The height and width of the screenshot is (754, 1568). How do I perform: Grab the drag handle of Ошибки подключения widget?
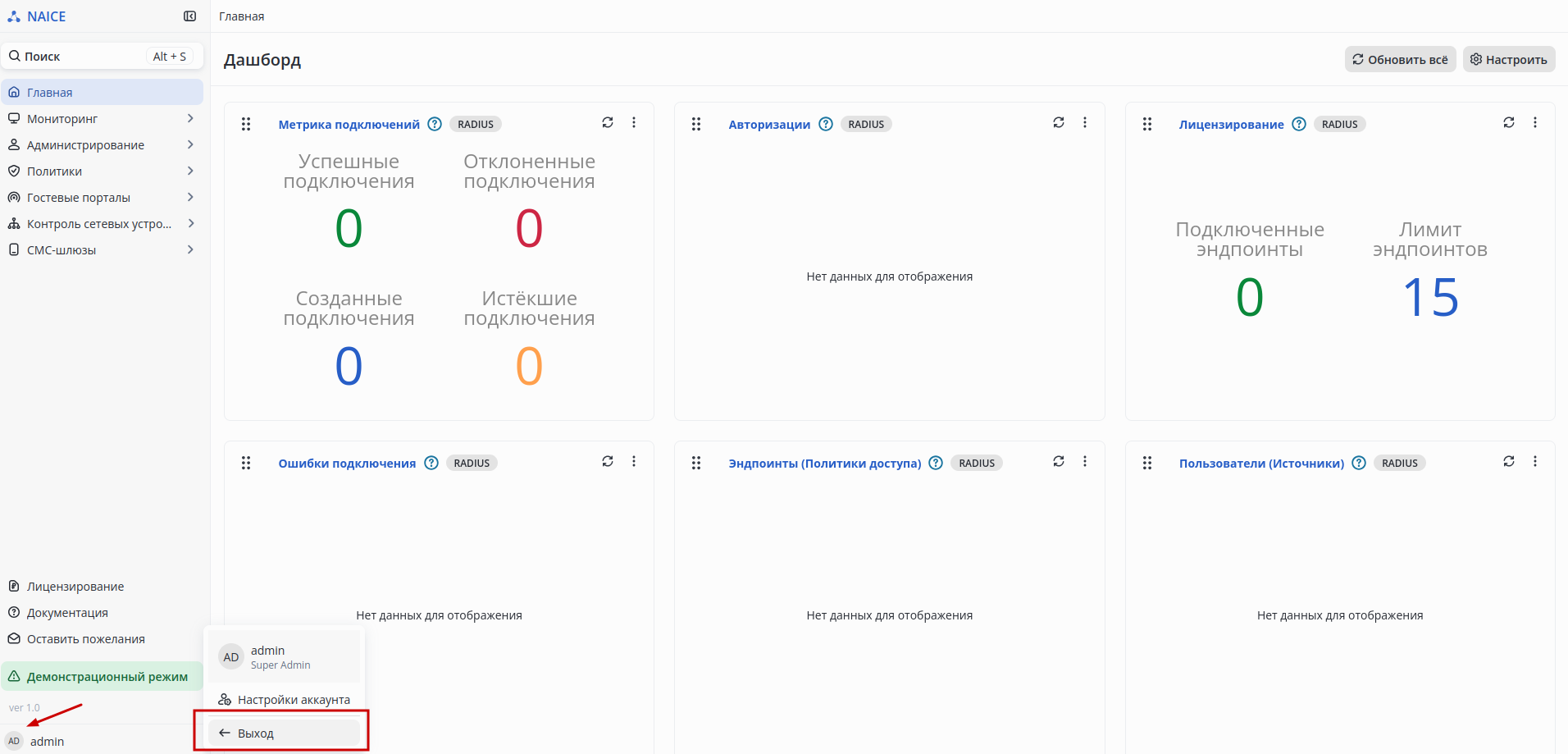(246, 463)
